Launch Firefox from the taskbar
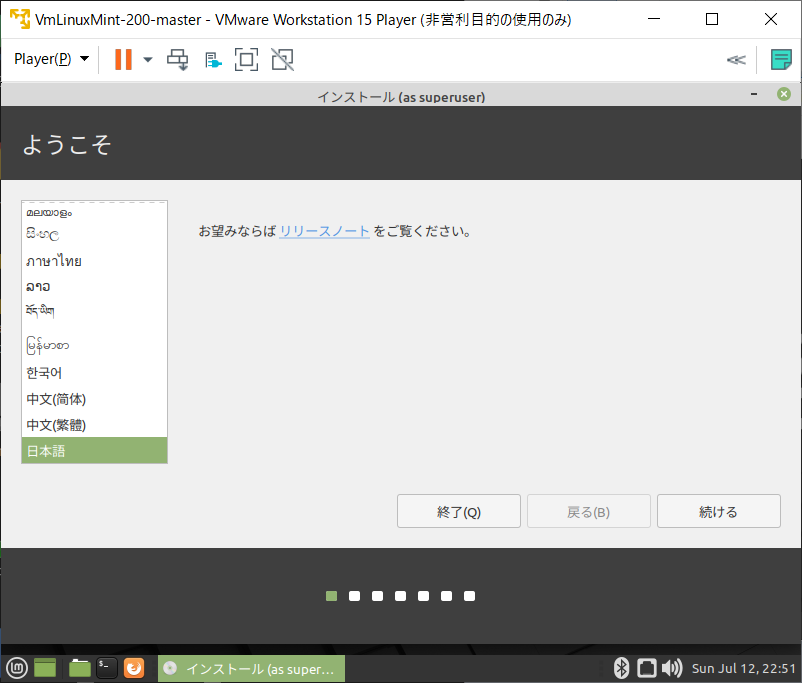Viewport: 802px width, 683px height. click(134, 668)
